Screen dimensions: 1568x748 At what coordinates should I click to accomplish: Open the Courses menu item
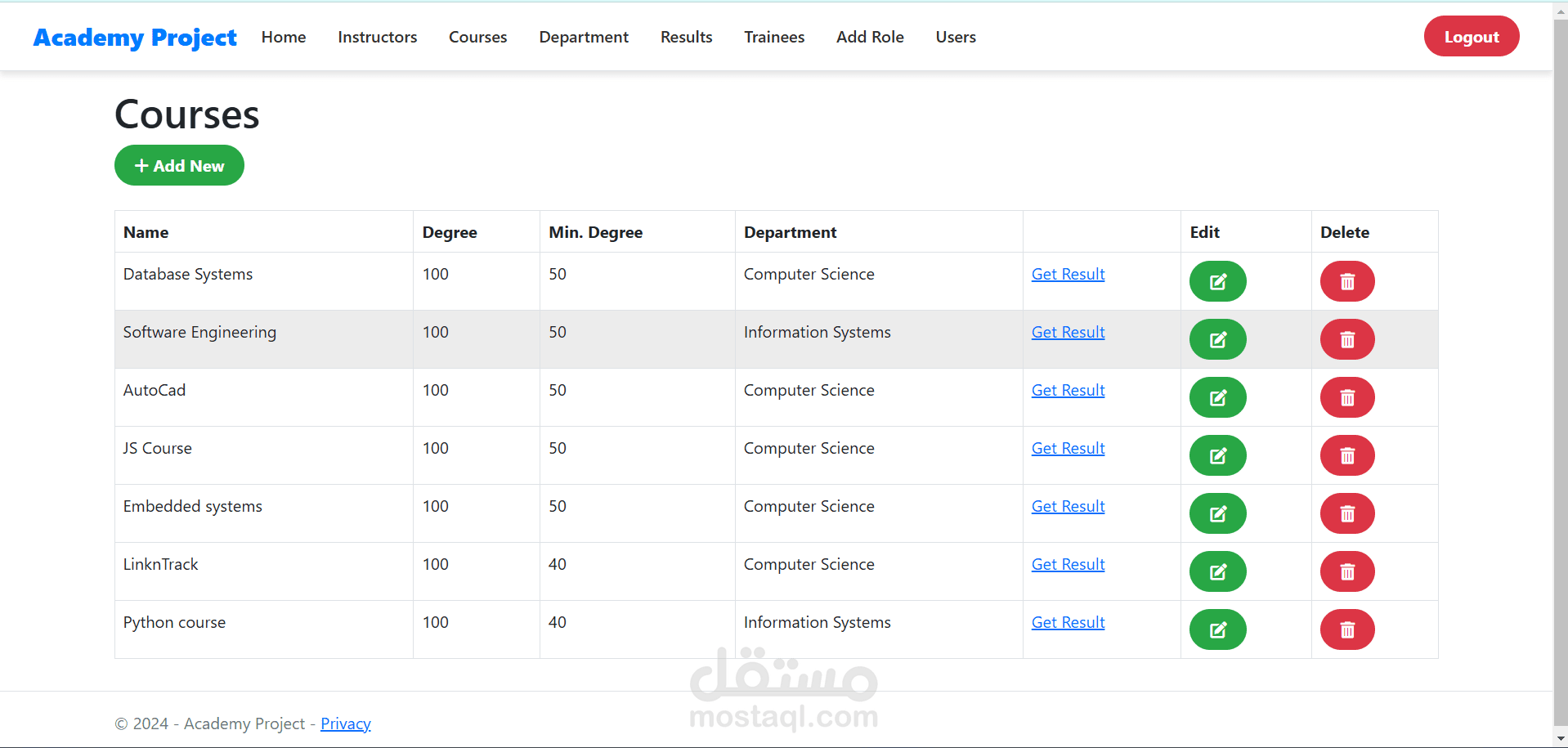point(477,37)
